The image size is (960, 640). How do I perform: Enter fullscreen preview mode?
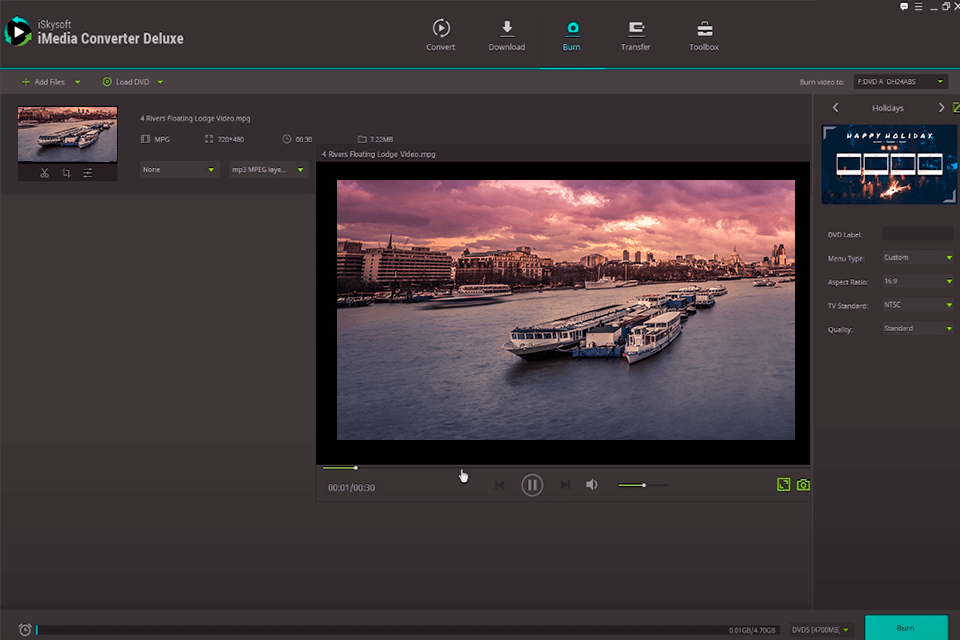point(784,485)
